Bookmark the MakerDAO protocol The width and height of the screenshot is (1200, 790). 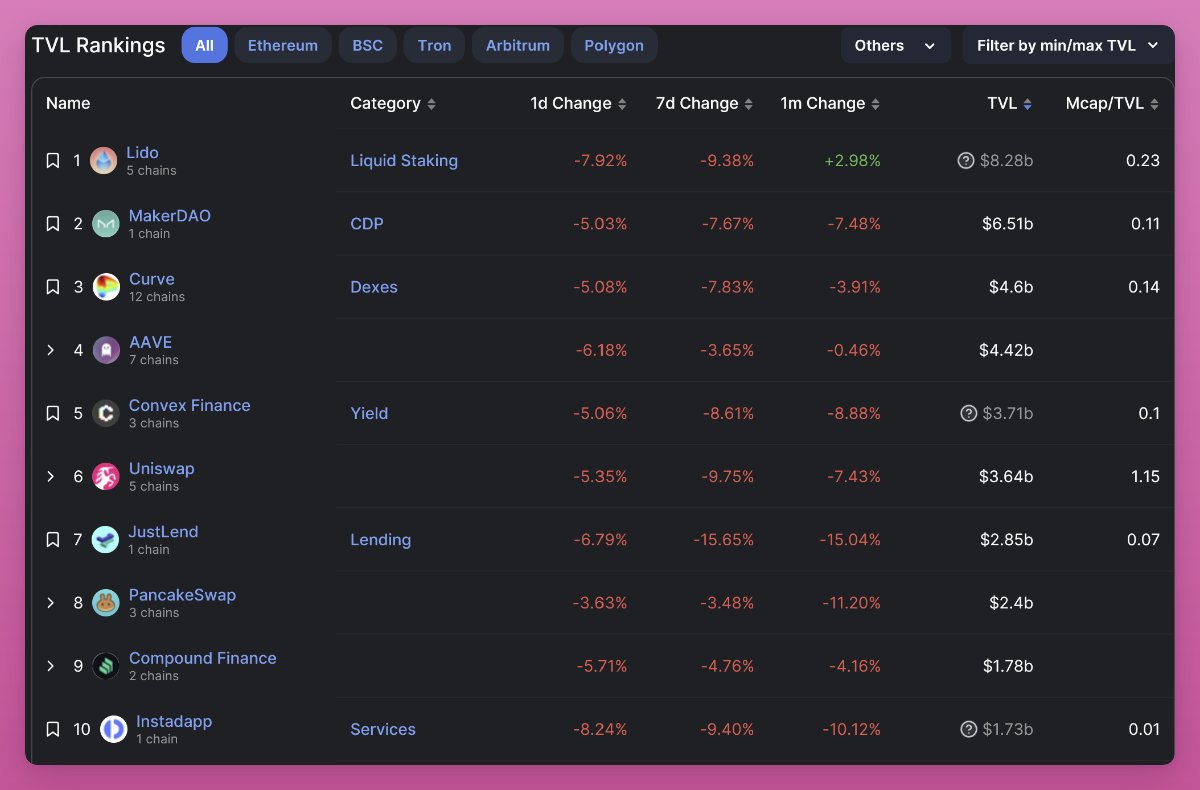pos(53,224)
